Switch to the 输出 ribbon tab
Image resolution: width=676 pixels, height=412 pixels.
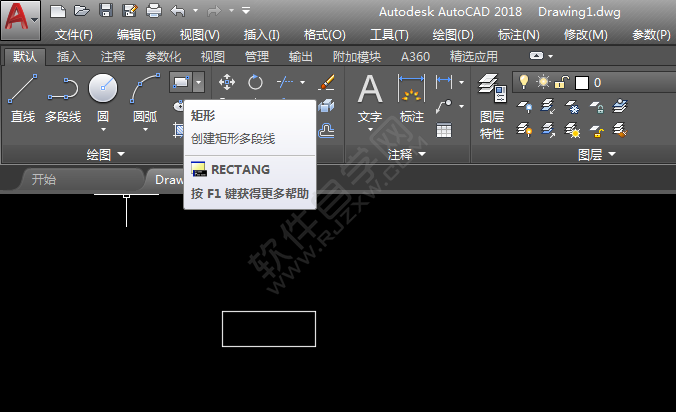[300, 56]
